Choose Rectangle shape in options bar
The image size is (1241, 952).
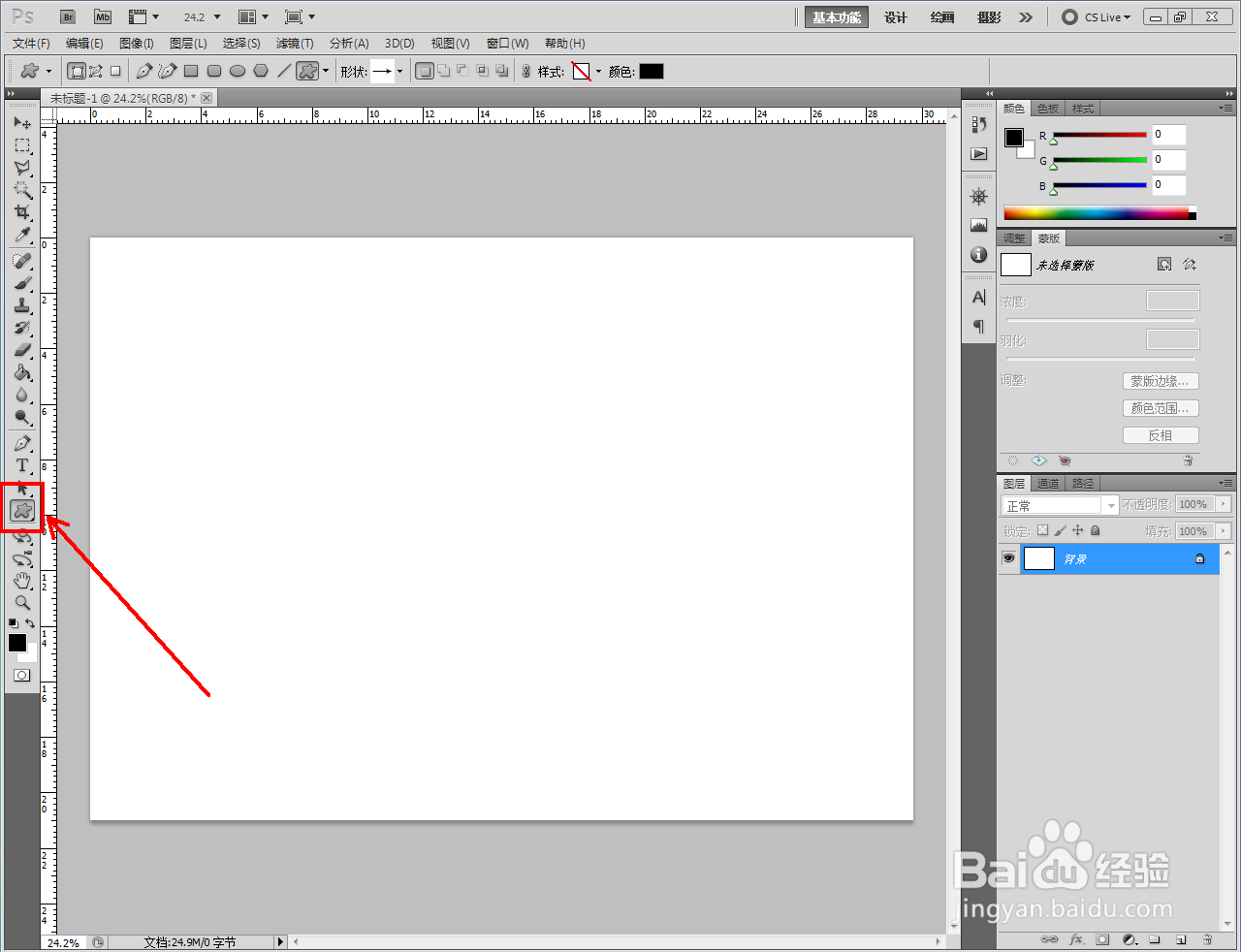(x=191, y=71)
